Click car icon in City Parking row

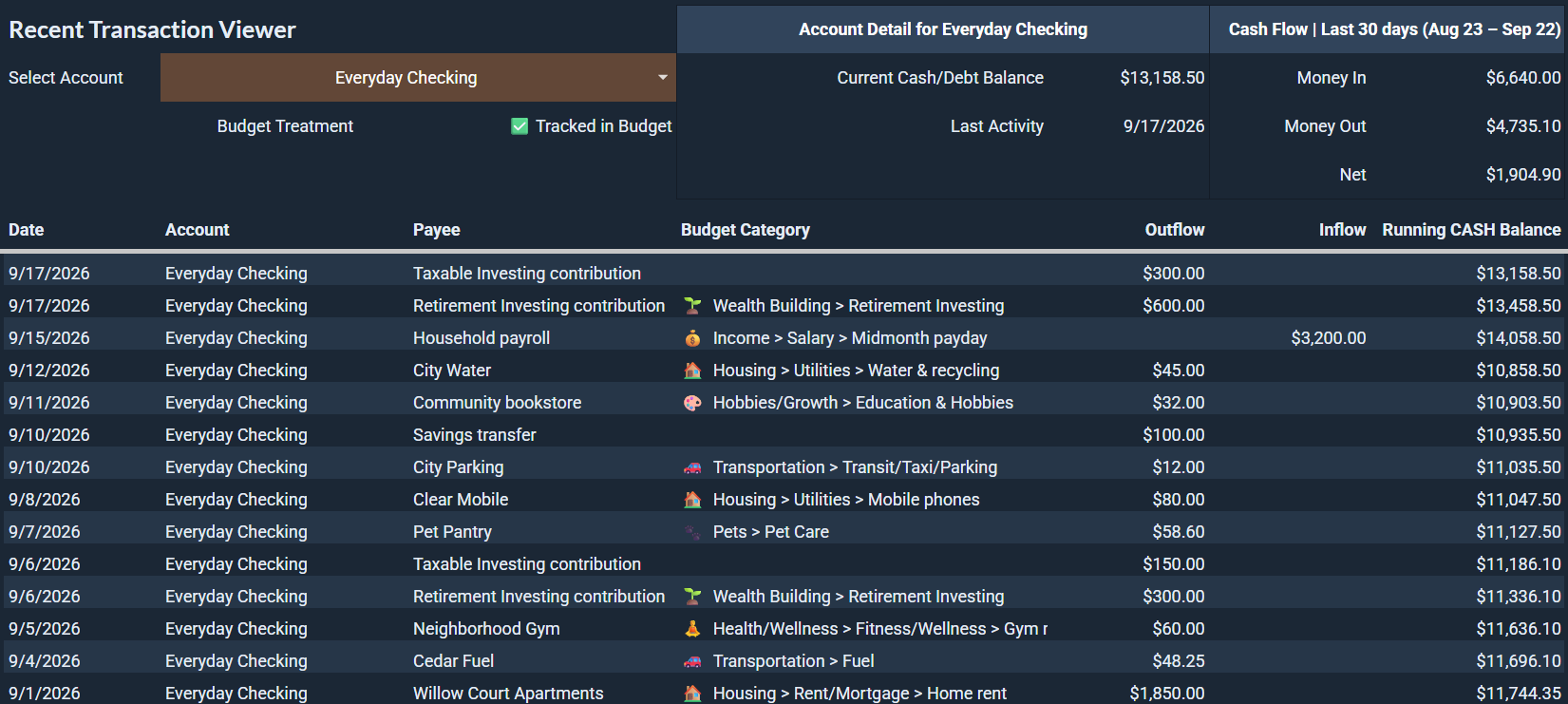coord(693,467)
